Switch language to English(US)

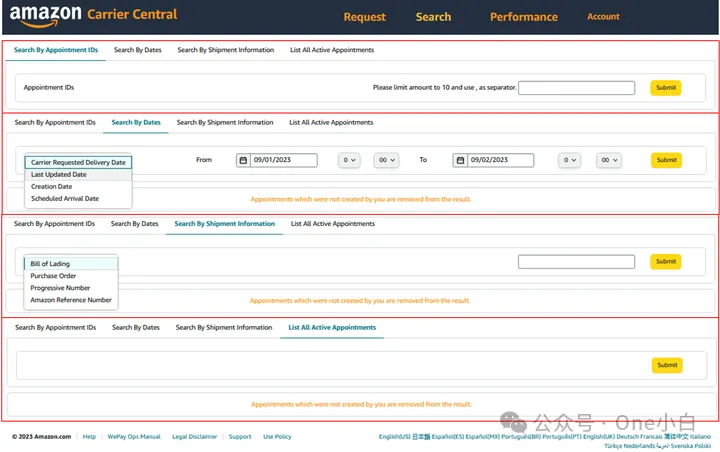click(394, 437)
